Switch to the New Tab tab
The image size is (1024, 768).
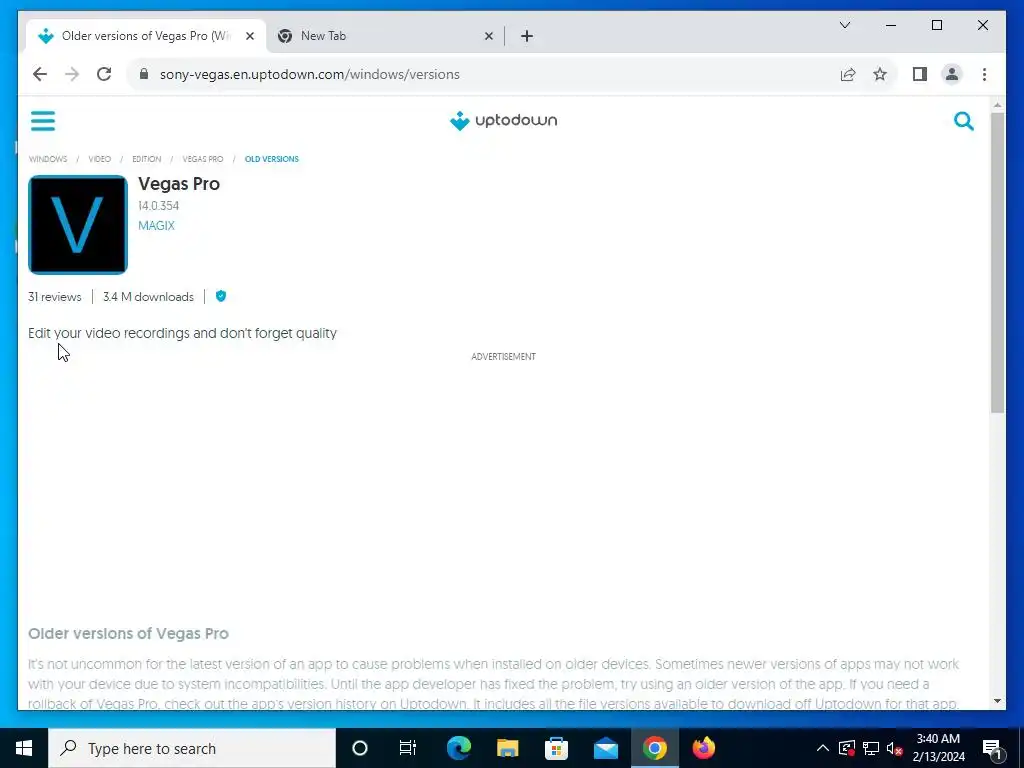point(385,36)
